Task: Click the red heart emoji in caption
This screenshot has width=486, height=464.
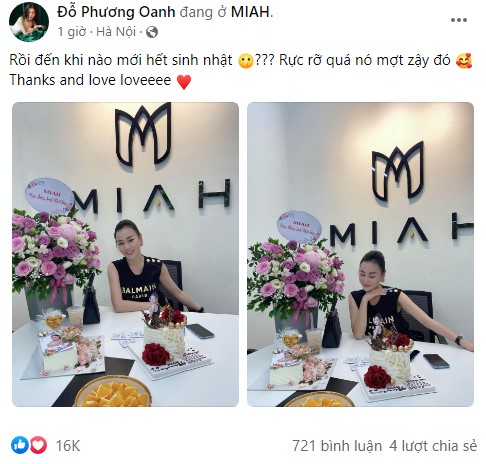Action: (184, 81)
